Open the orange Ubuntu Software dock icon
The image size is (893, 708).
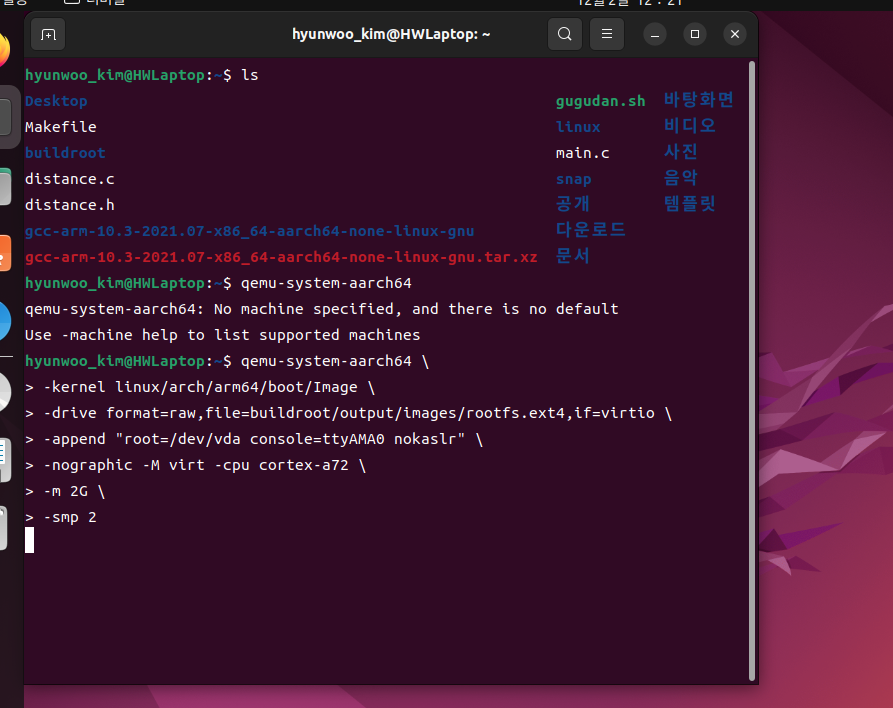tap(5, 254)
